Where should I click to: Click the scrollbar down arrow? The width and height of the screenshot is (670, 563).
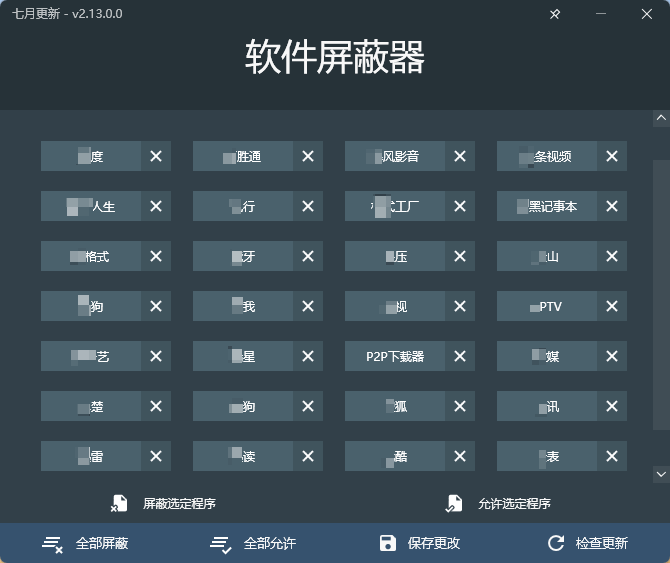660,473
